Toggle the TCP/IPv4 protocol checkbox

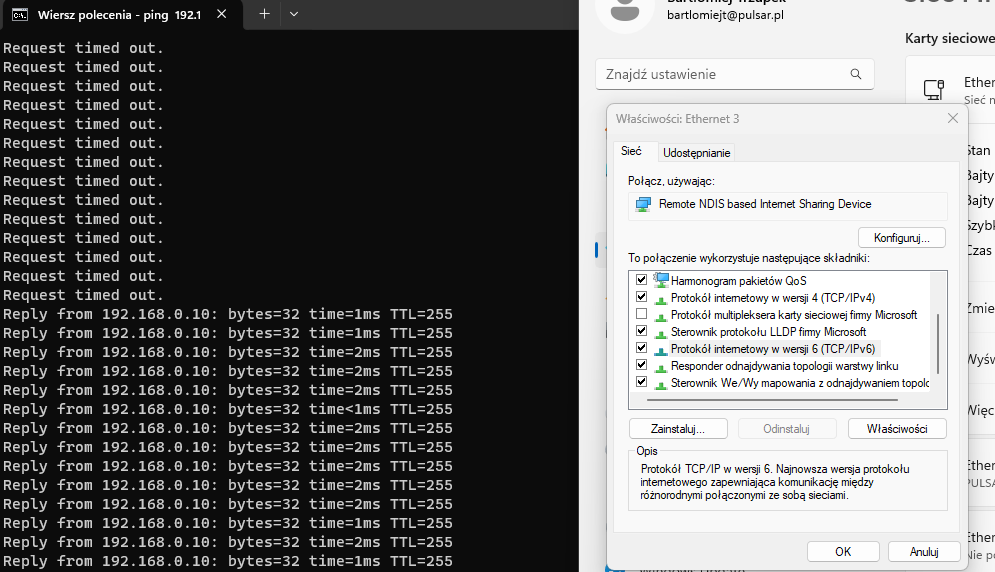tap(642, 296)
